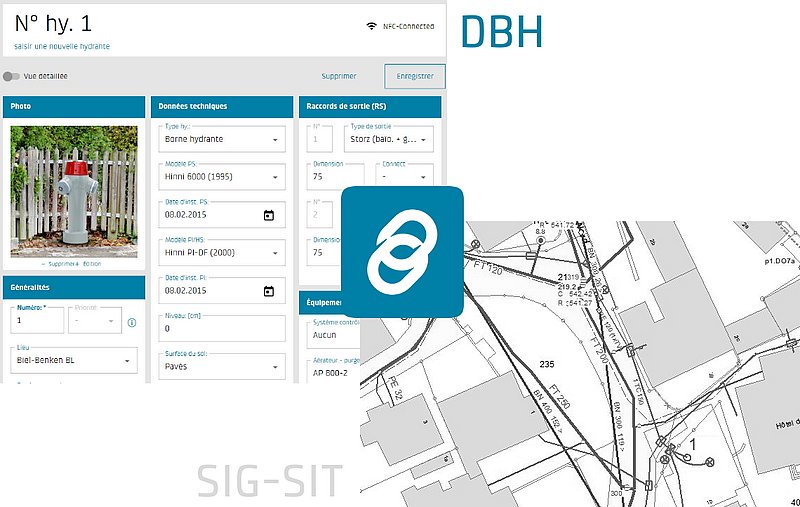800x507 pixels.
Task: Toggle the Vue détaillée switch
Action: tap(11, 77)
